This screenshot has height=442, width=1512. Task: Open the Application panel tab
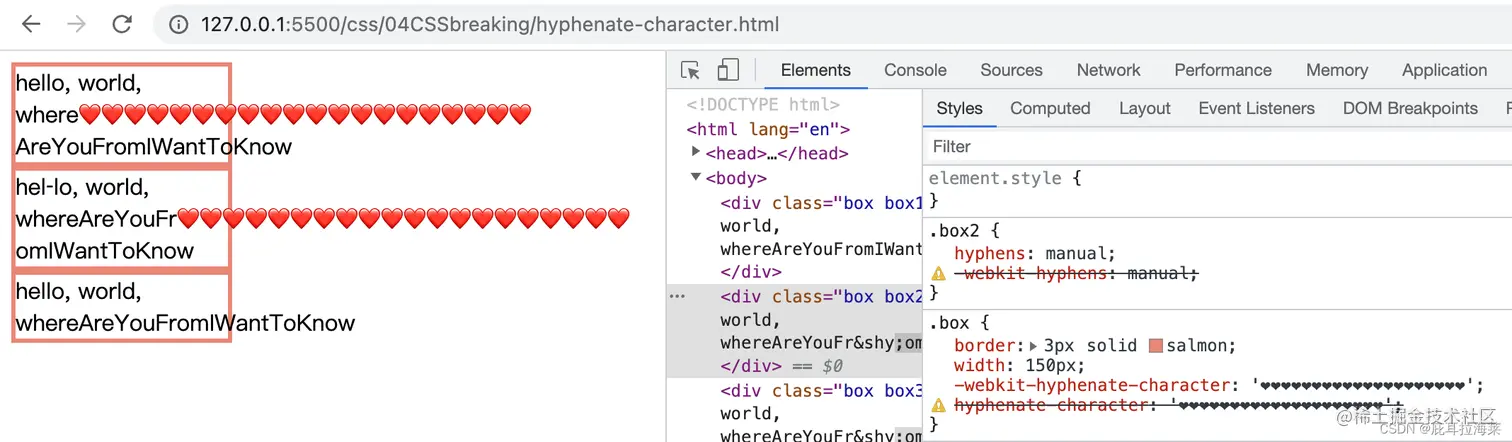click(1444, 70)
